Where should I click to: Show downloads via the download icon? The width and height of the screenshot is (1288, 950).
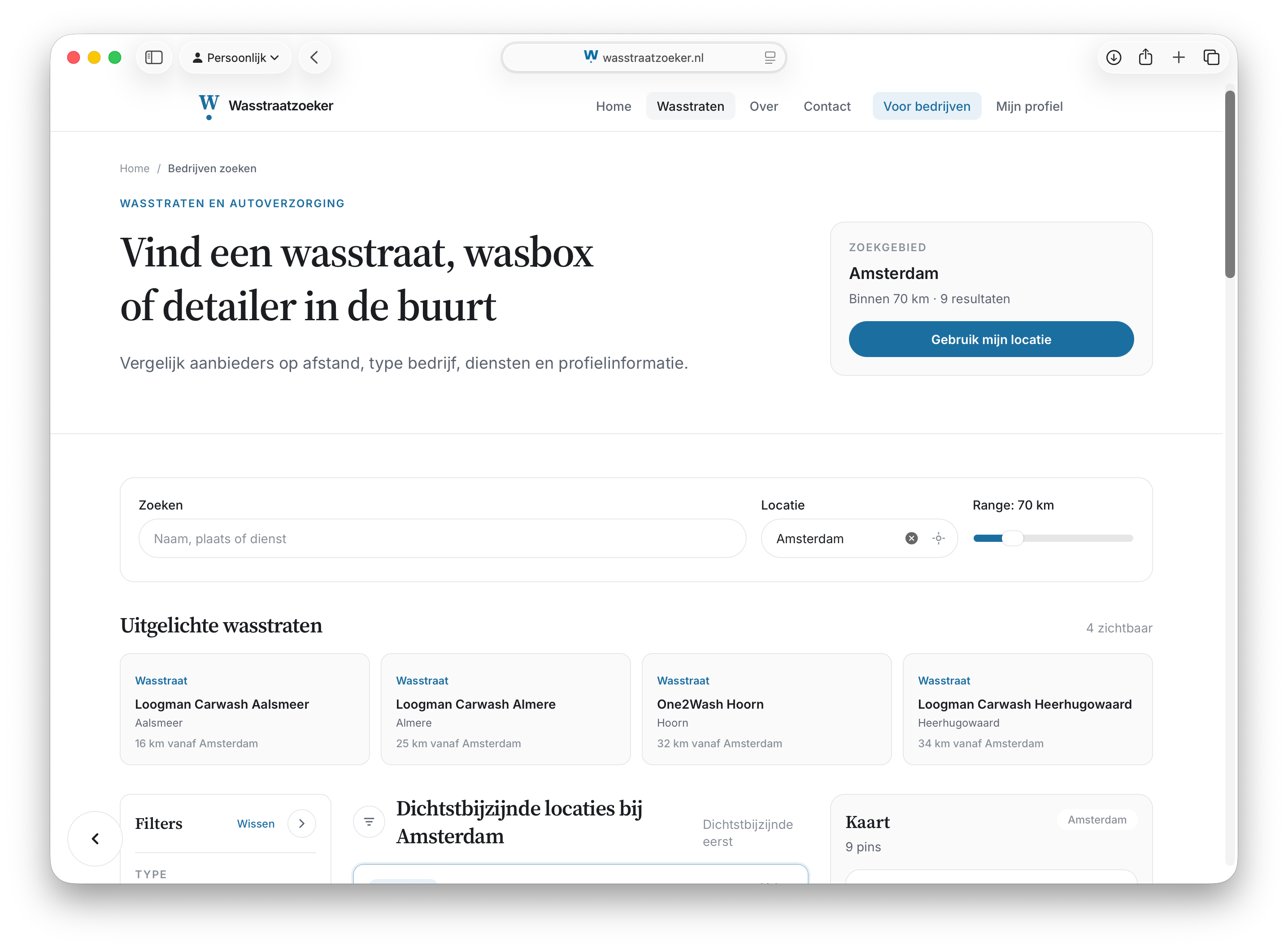tap(1114, 57)
